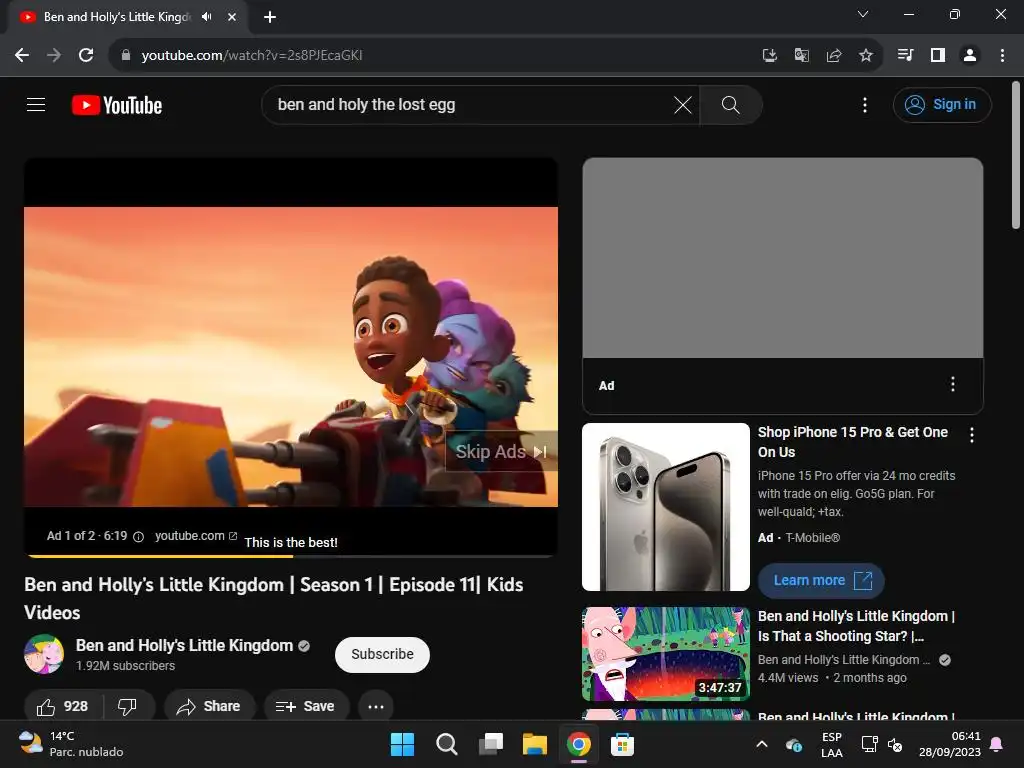
Task: Click the page vertical scrollbar
Action: click(1016, 155)
